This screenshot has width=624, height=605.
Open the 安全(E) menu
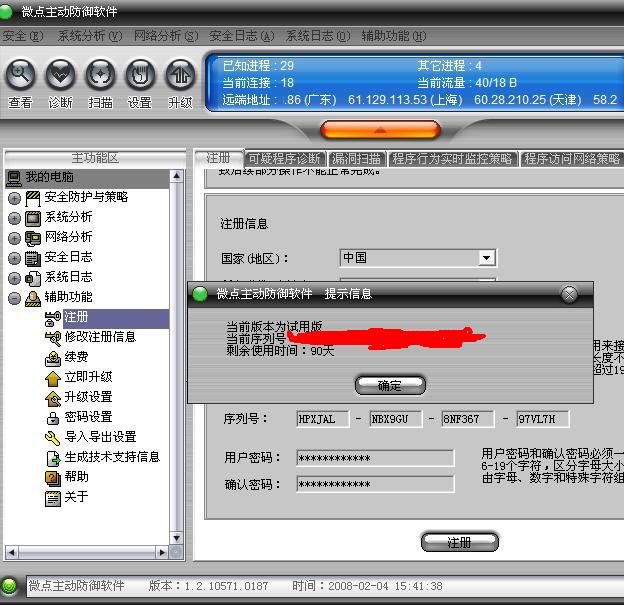(x=23, y=36)
